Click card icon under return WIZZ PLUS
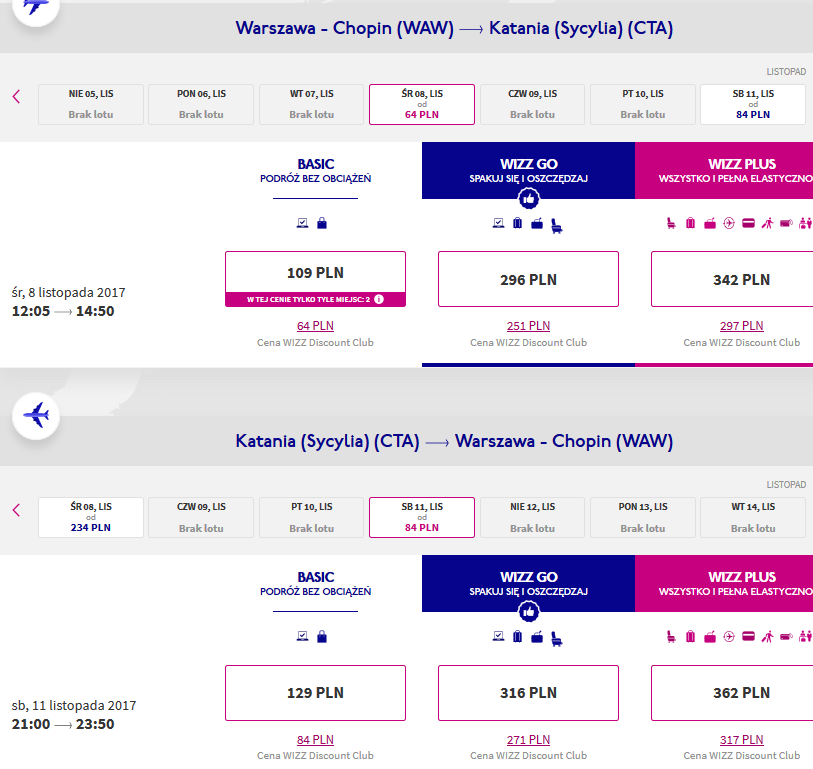813x769 pixels. click(748, 636)
